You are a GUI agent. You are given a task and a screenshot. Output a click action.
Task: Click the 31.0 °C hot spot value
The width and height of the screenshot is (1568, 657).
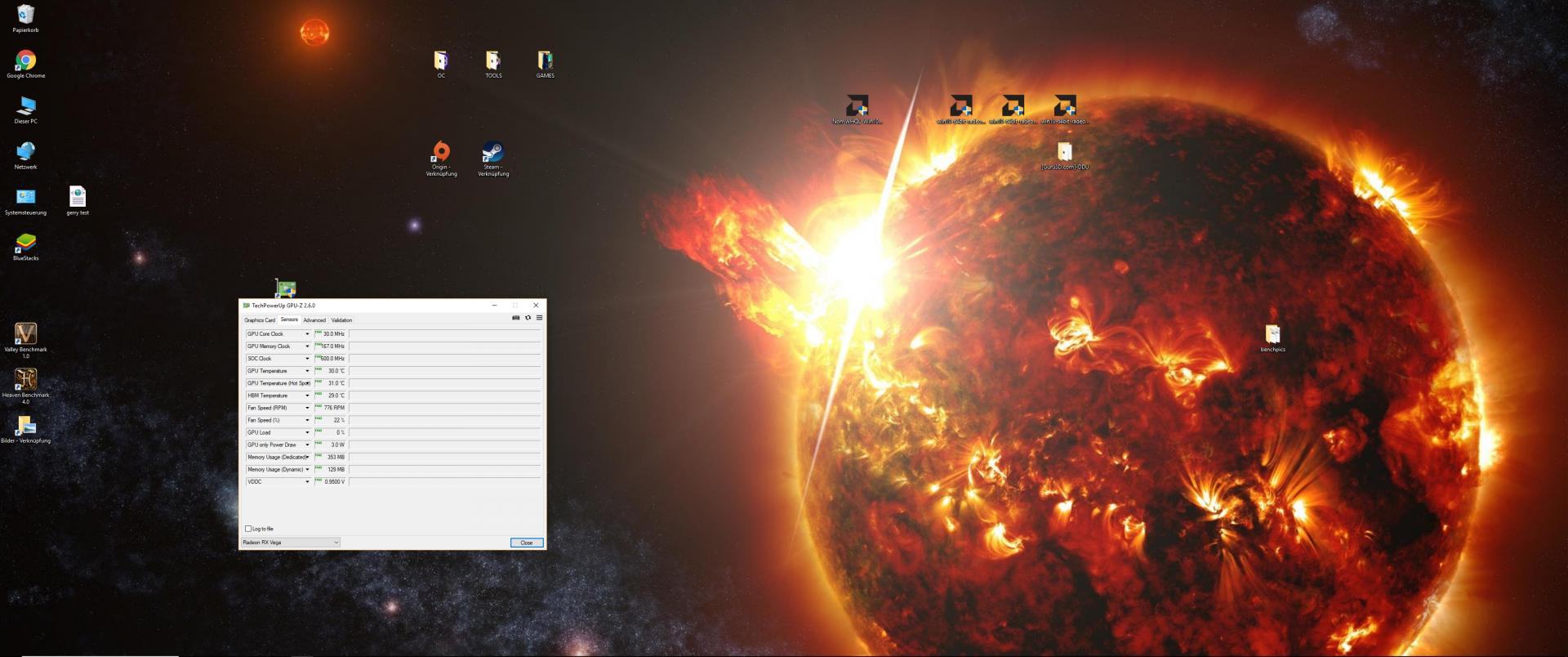click(336, 383)
